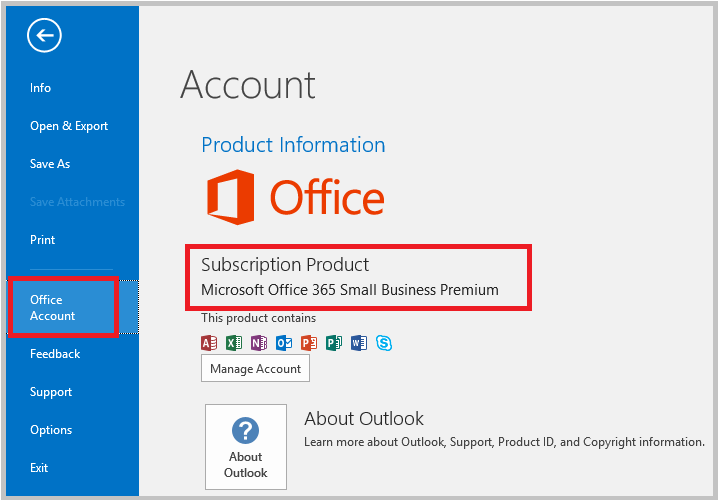Click the Account page title
The width and height of the screenshot is (718, 500).
(x=248, y=85)
